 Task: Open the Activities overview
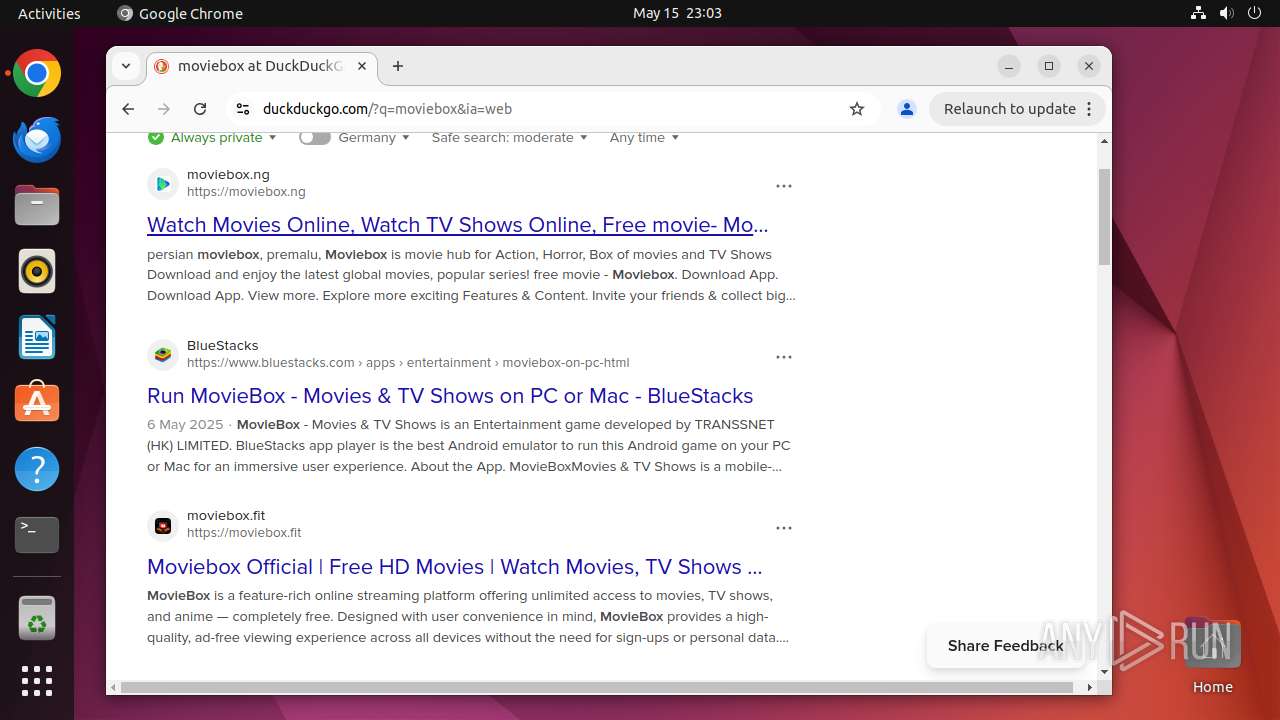point(49,13)
